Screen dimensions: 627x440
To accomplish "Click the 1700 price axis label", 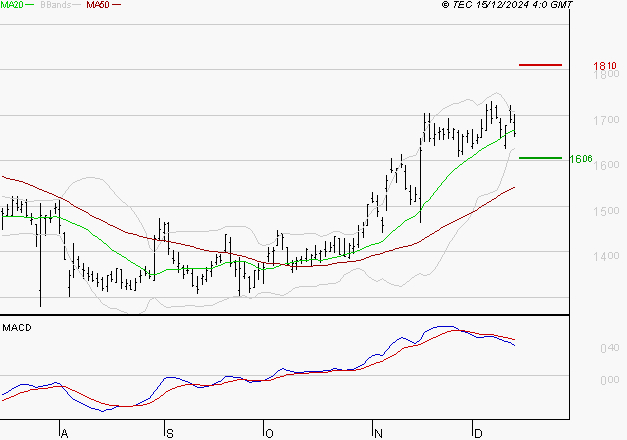I will coord(606,120).
